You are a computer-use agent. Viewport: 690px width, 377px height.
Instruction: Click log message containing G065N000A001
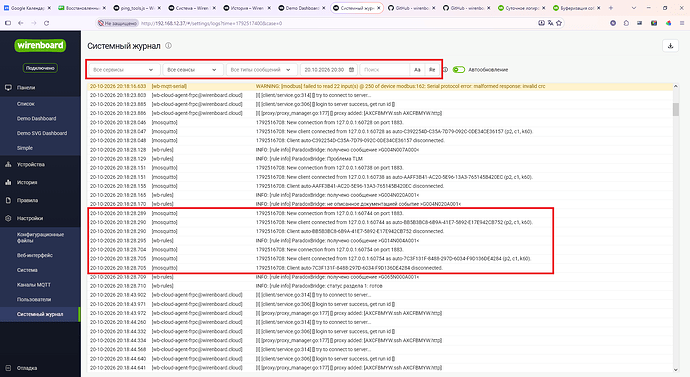(x=337, y=277)
